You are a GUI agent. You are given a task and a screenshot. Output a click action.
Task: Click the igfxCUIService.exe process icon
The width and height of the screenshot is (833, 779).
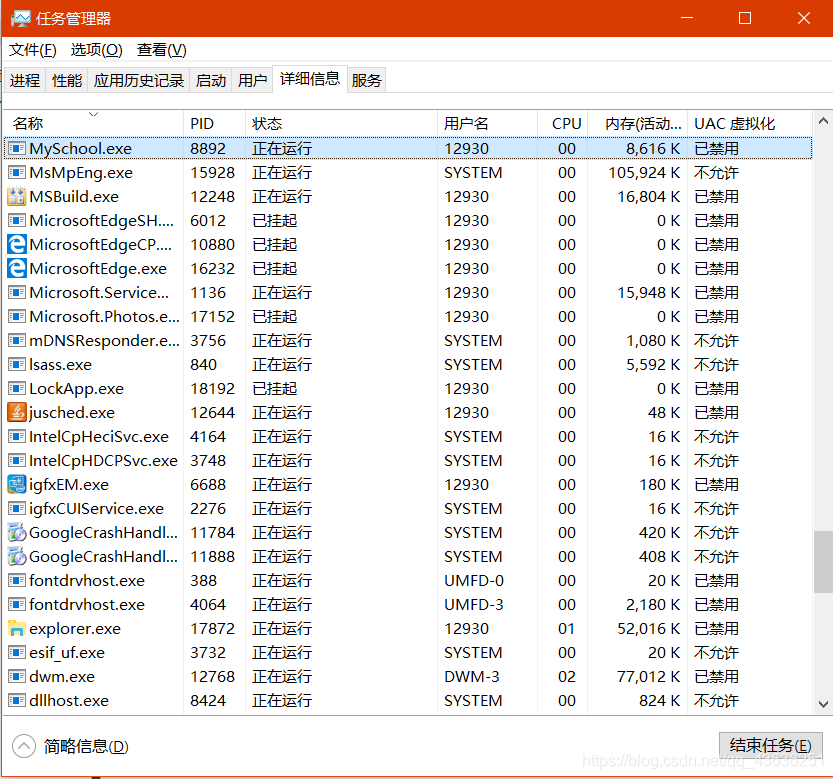(x=16, y=508)
